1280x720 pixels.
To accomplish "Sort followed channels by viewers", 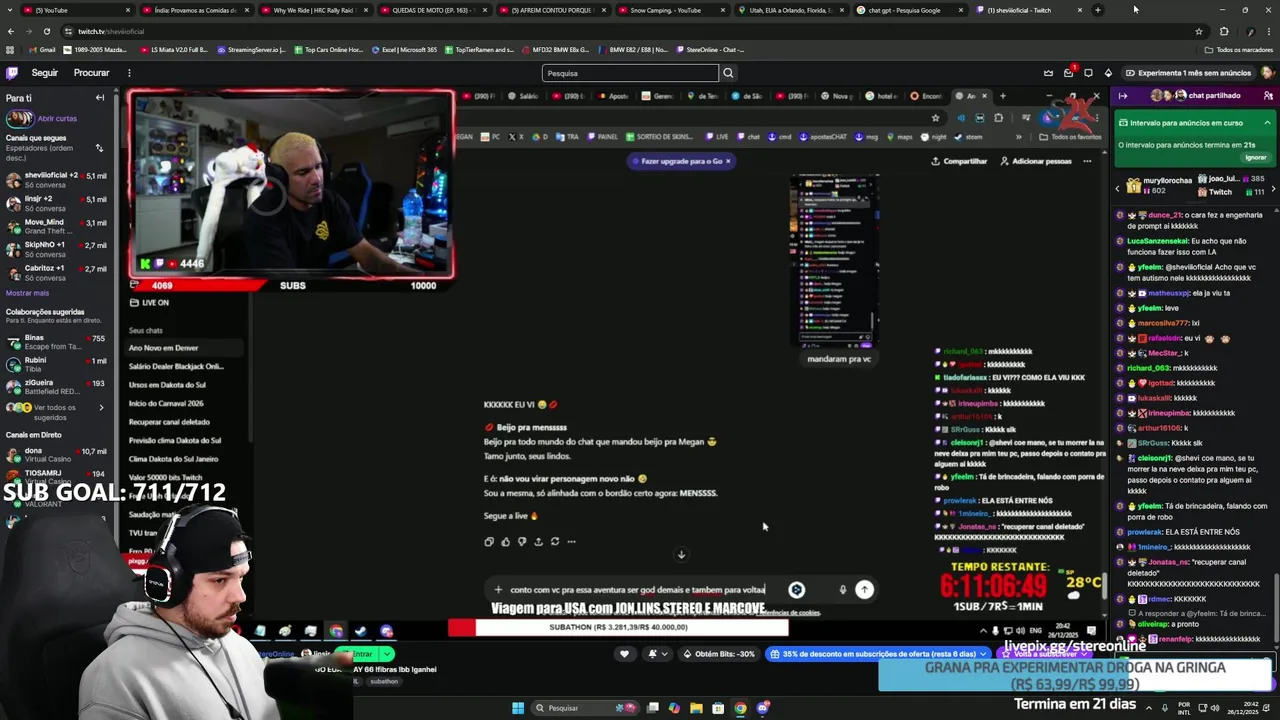I will click(99, 148).
